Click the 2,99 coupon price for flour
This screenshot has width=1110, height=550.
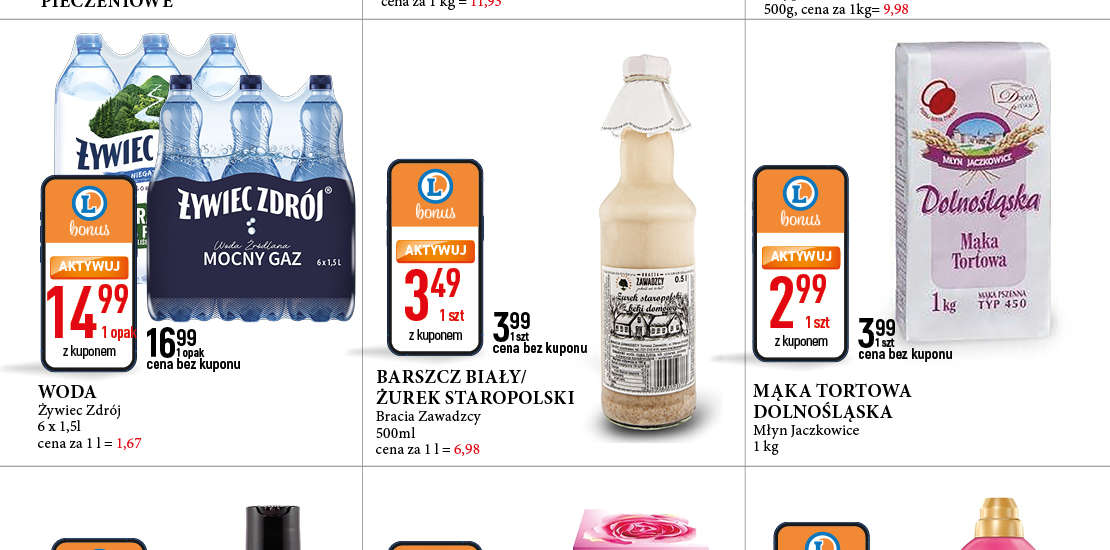tap(798, 299)
